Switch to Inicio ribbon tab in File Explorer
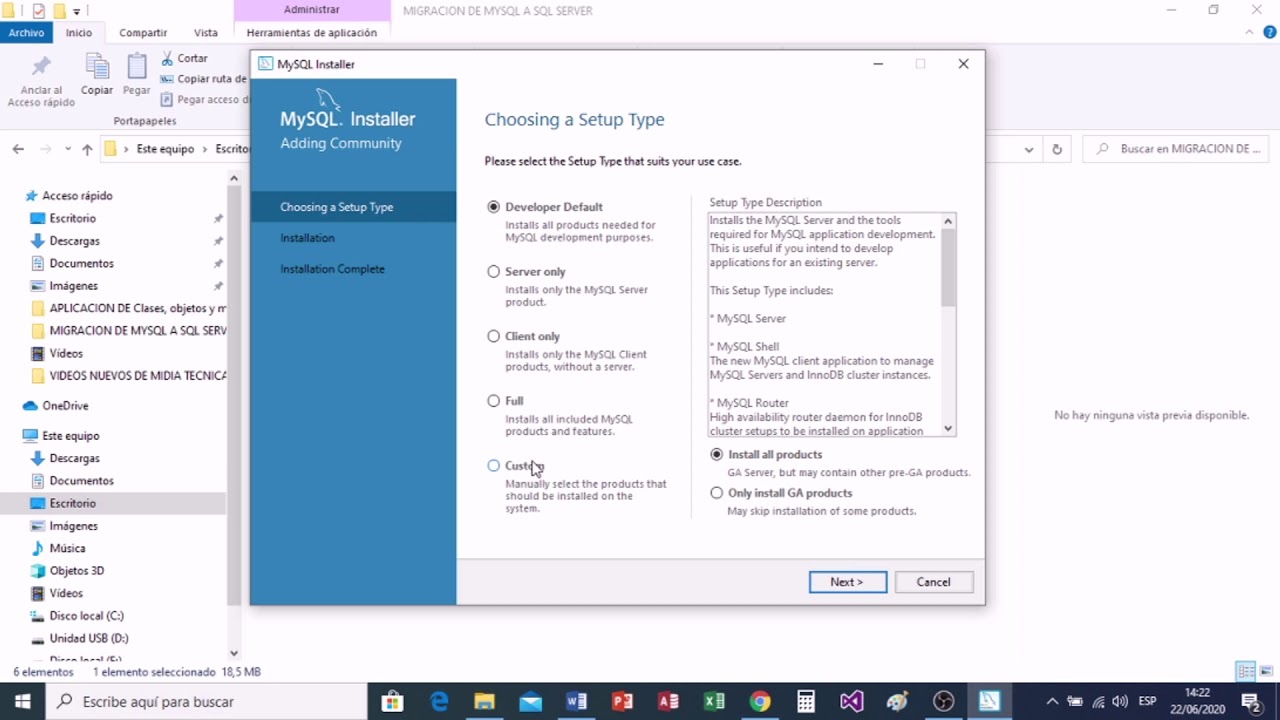This screenshot has width=1280, height=720. click(x=79, y=33)
